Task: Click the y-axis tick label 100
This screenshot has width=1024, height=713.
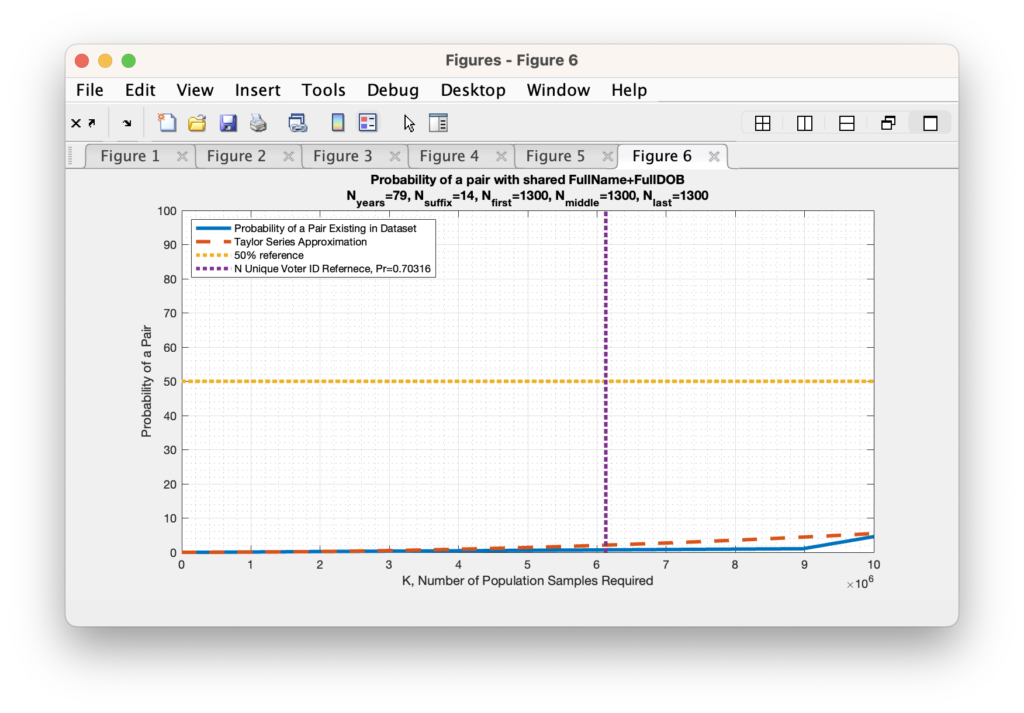Action: pos(167,211)
